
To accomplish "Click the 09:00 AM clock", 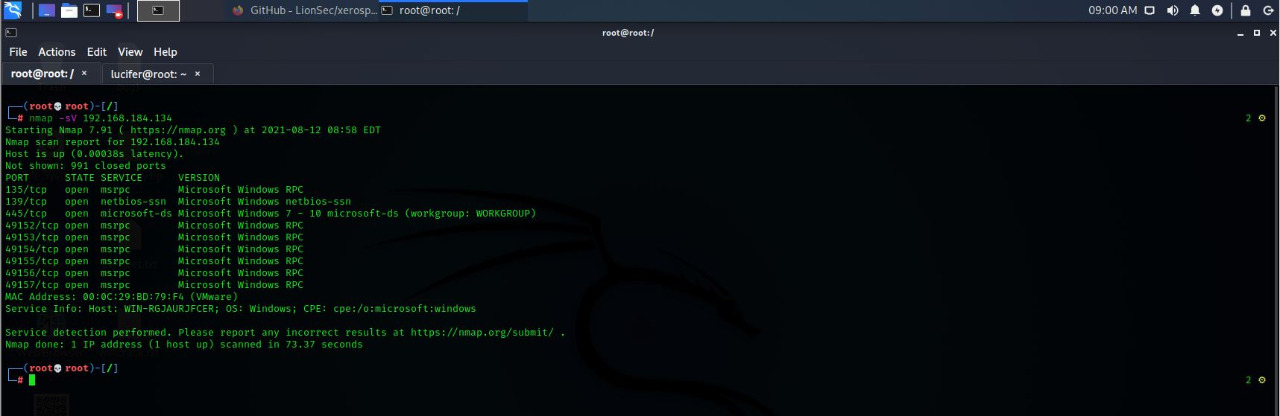I will (x=1112, y=11).
